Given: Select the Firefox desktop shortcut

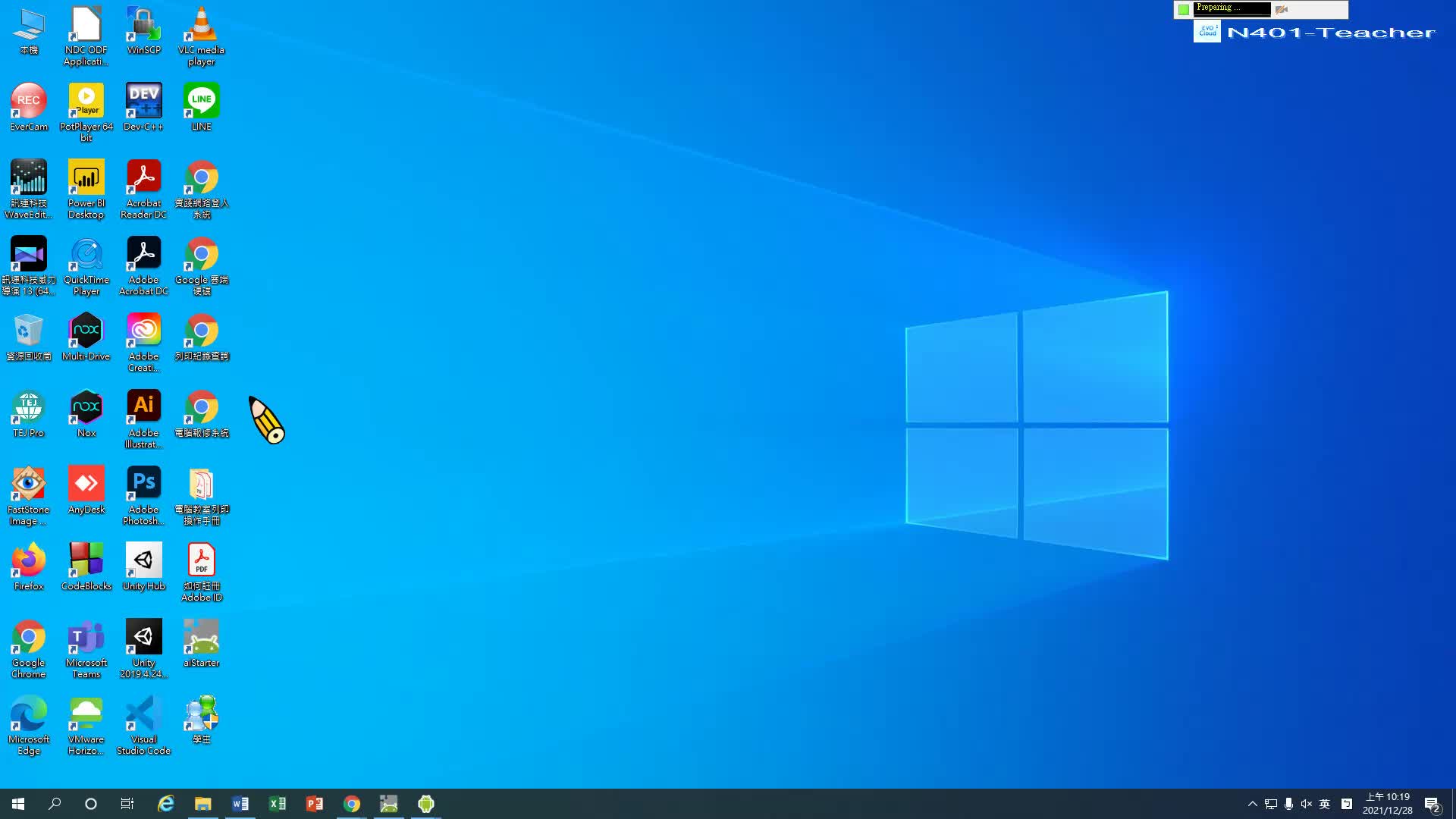Looking at the screenshot, I should tap(29, 566).
